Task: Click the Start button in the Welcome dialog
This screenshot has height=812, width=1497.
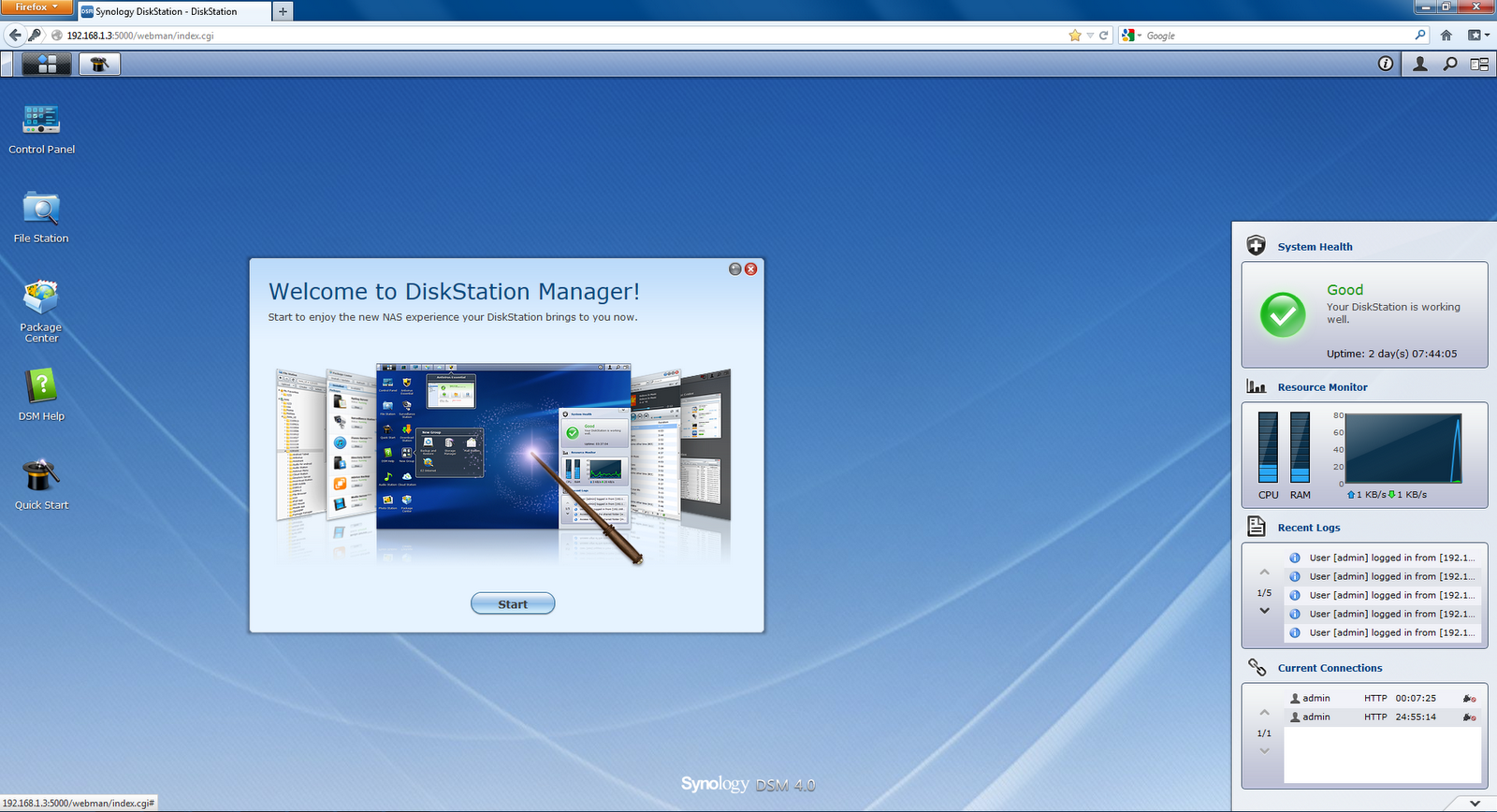Action: click(513, 603)
